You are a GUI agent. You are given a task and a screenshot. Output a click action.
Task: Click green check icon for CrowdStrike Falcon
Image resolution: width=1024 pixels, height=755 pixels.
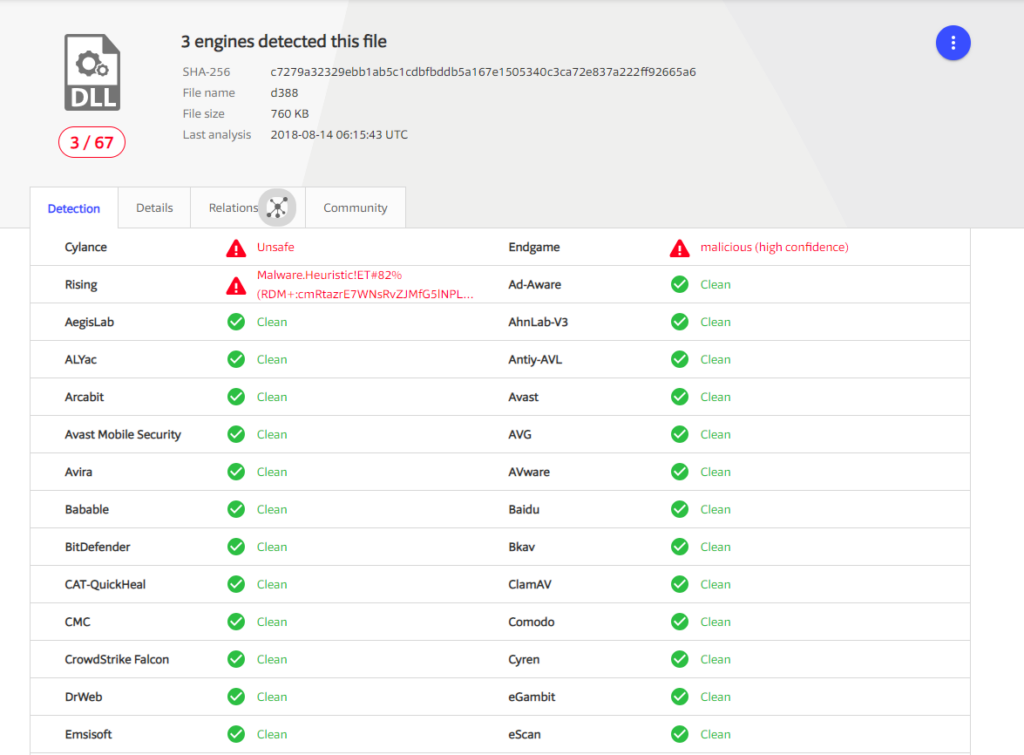(x=236, y=660)
